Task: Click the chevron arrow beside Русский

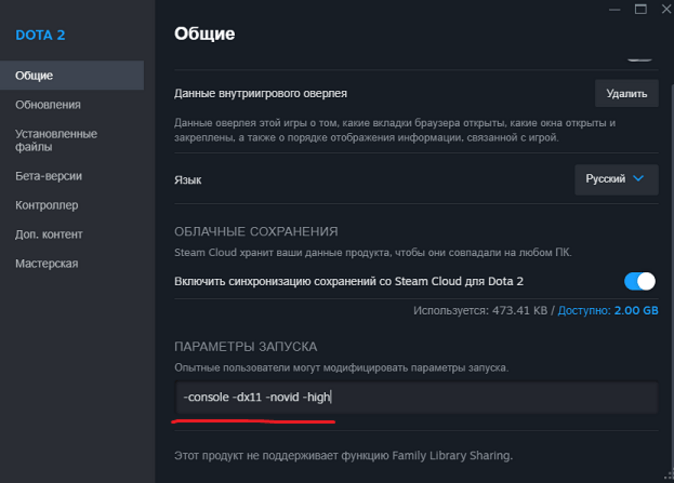Action: click(640, 179)
